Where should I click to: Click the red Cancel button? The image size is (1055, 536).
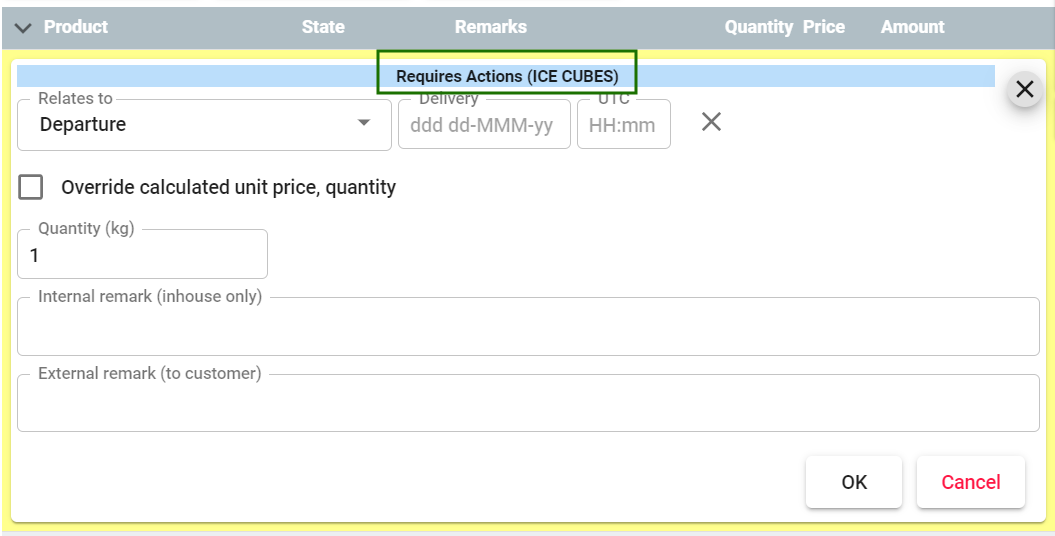pyautogui.click(x=970, y=482)
